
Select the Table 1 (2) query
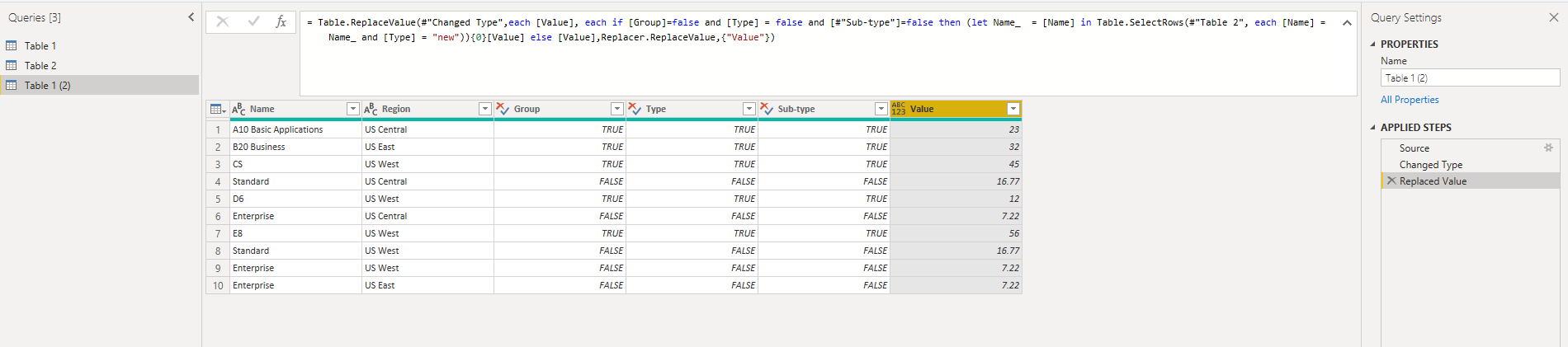99,85
